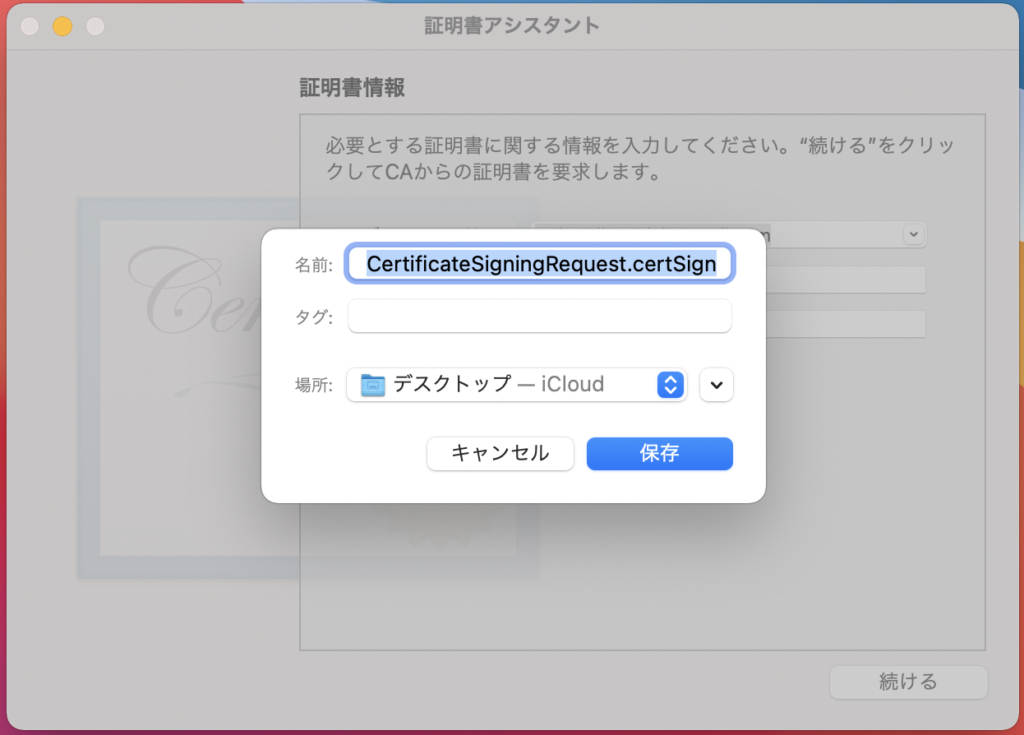This screenshot has height=735, width=1024.
Task: Click the 証明書アシスタント window title
Action: (x=512, y=26)
